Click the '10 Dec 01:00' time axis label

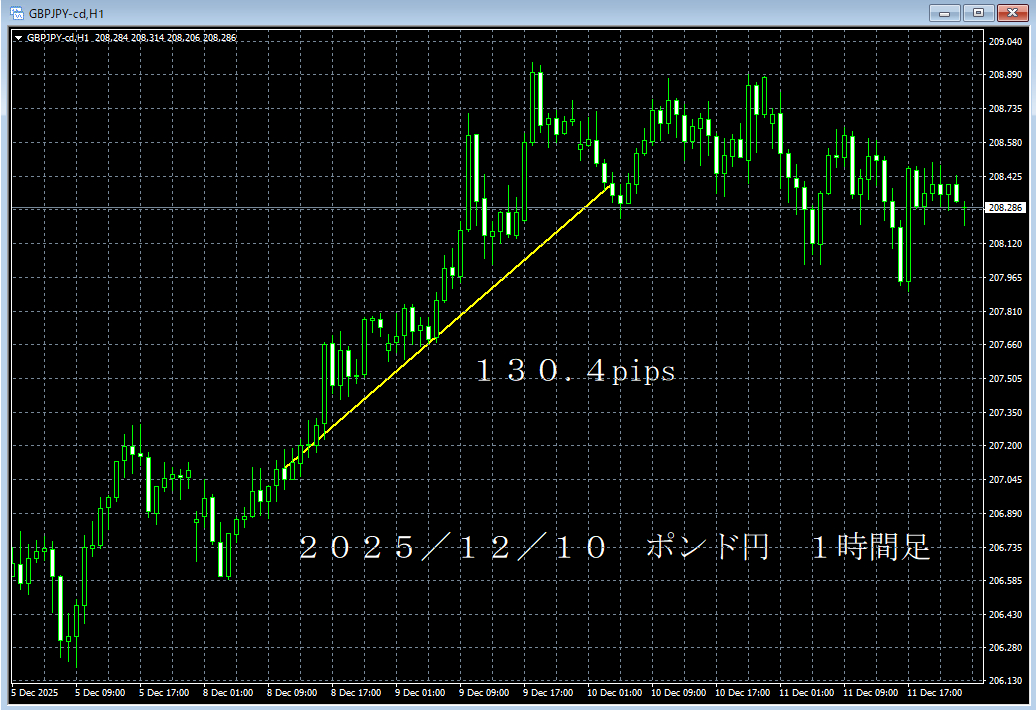coord(614,693)
